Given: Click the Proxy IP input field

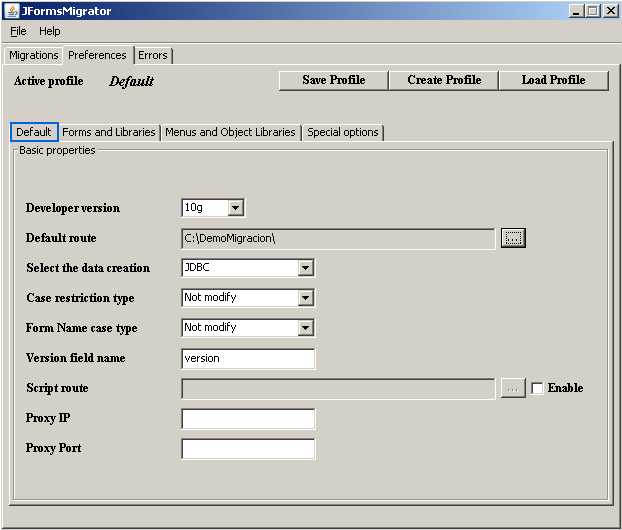Looking at the screenshot, I should (x=248, y=419).
